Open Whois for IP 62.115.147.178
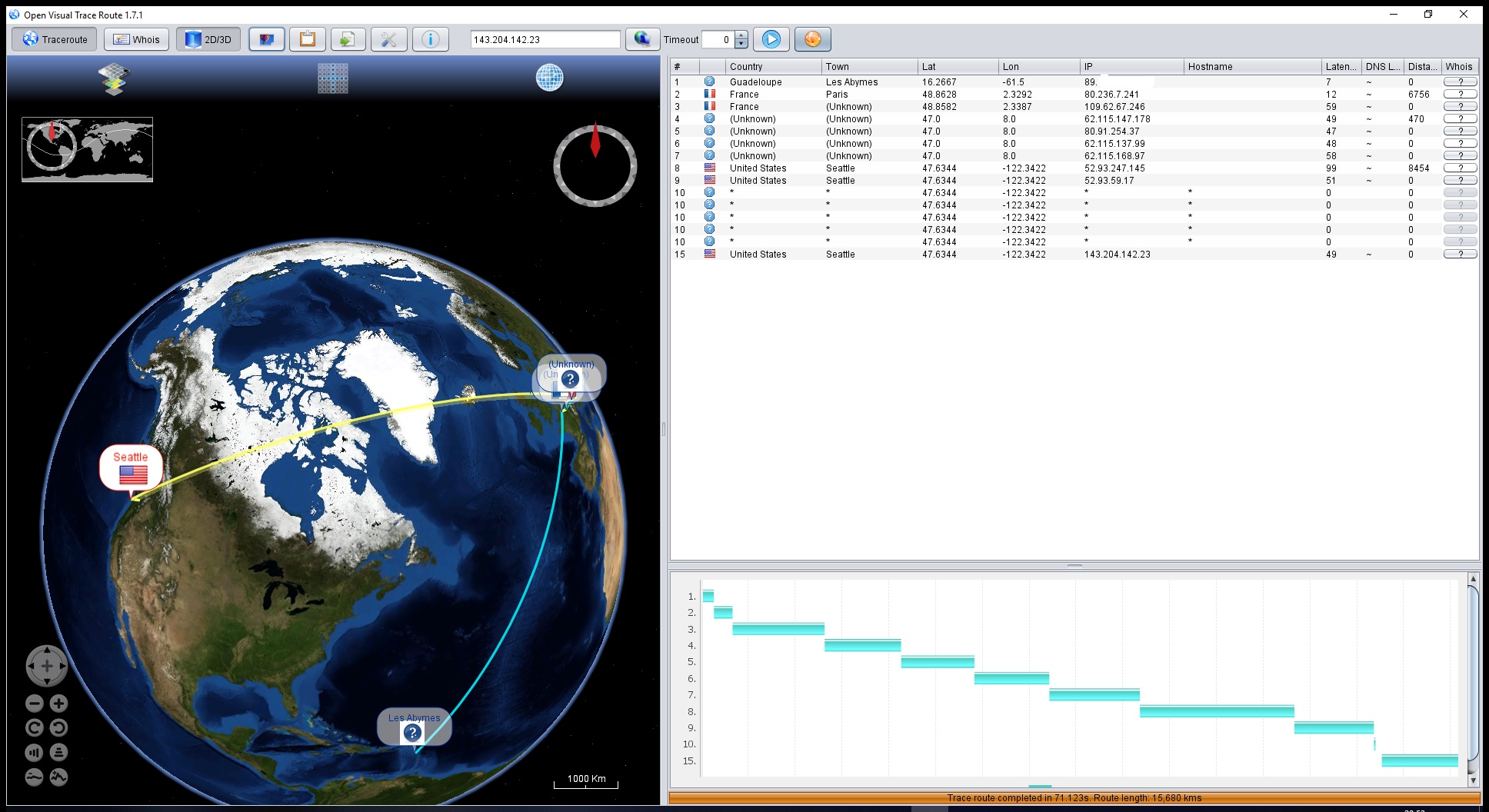Image resolution: width=1489 pixels, height=812 pixels. (x=1460, y=119)
